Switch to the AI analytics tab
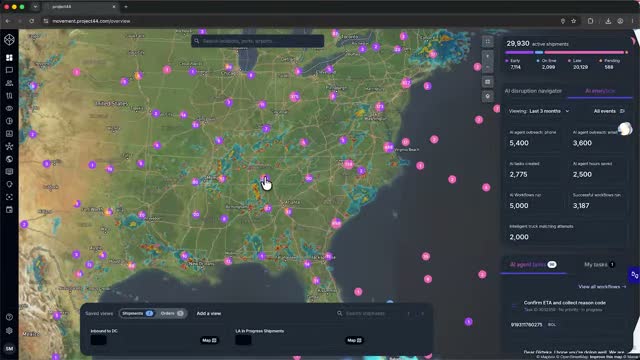Image resolution: width=640 pixels, height=360 pixels. pos(600,91)
